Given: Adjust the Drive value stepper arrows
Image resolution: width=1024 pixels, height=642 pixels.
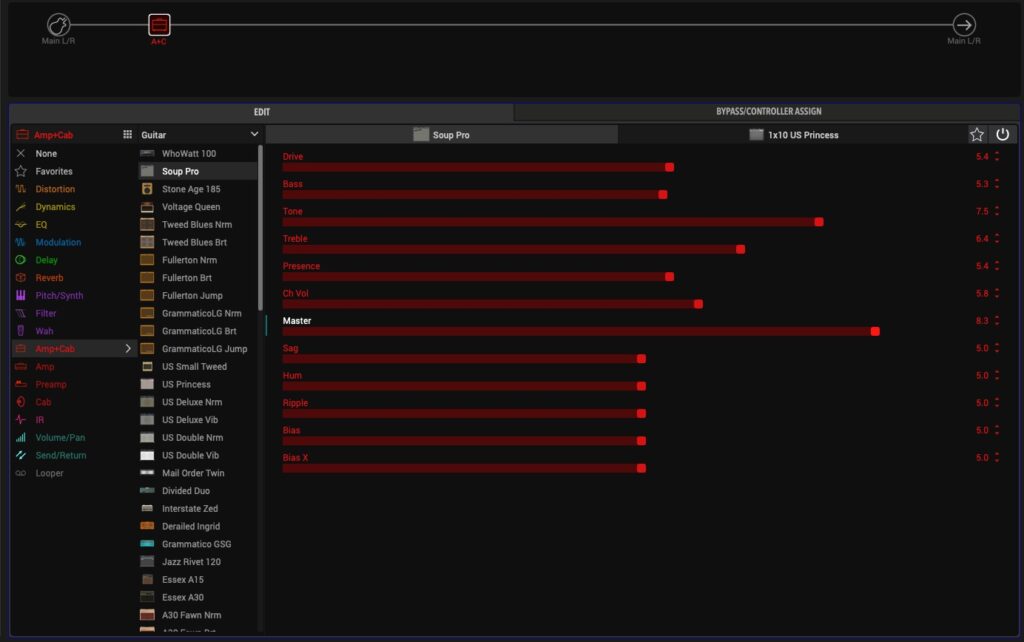Looking at the screenshot, I should click(x=996, y=157).
